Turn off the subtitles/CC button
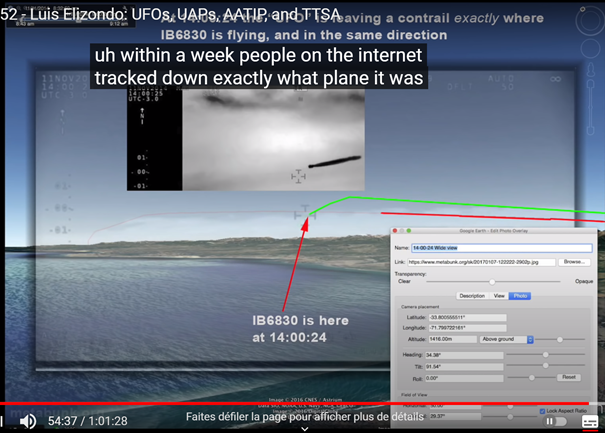 tap(590, 421)
